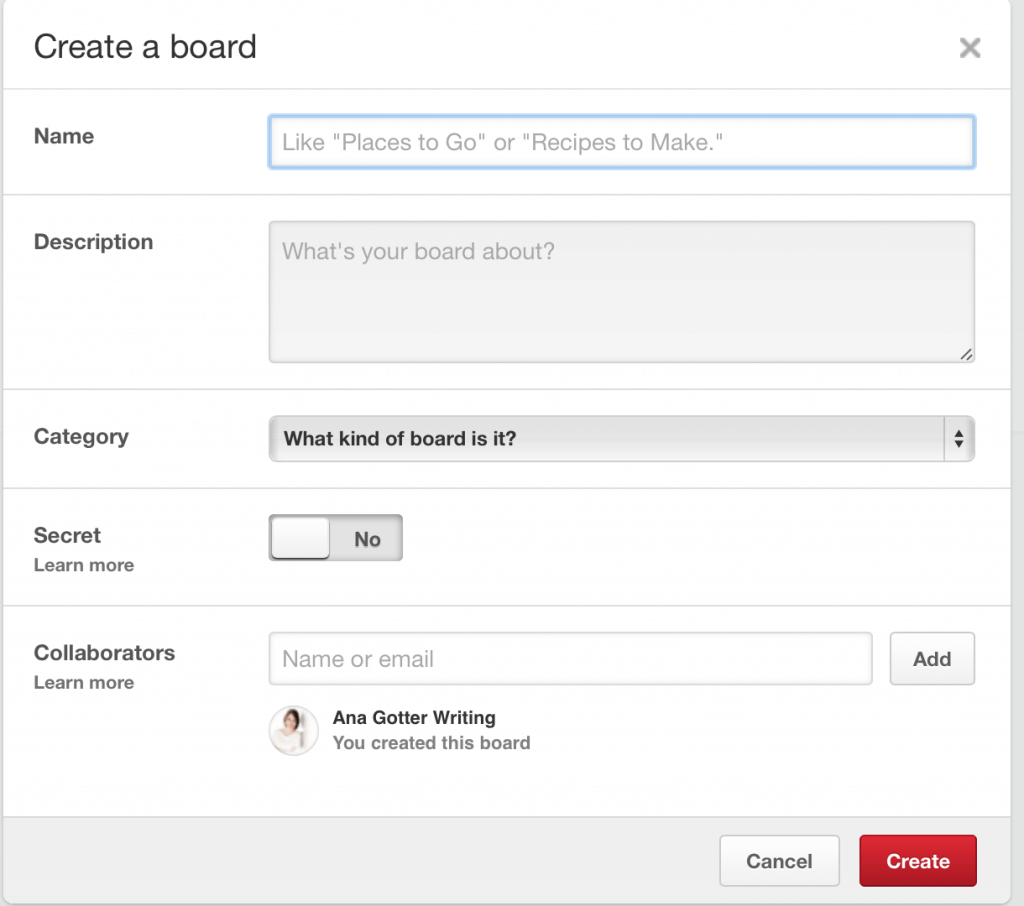Click the 'You created this board' text
Image resolution: width=1024 pixels, height=906 pixels.
pyautogui.click(x=432, y=743)
